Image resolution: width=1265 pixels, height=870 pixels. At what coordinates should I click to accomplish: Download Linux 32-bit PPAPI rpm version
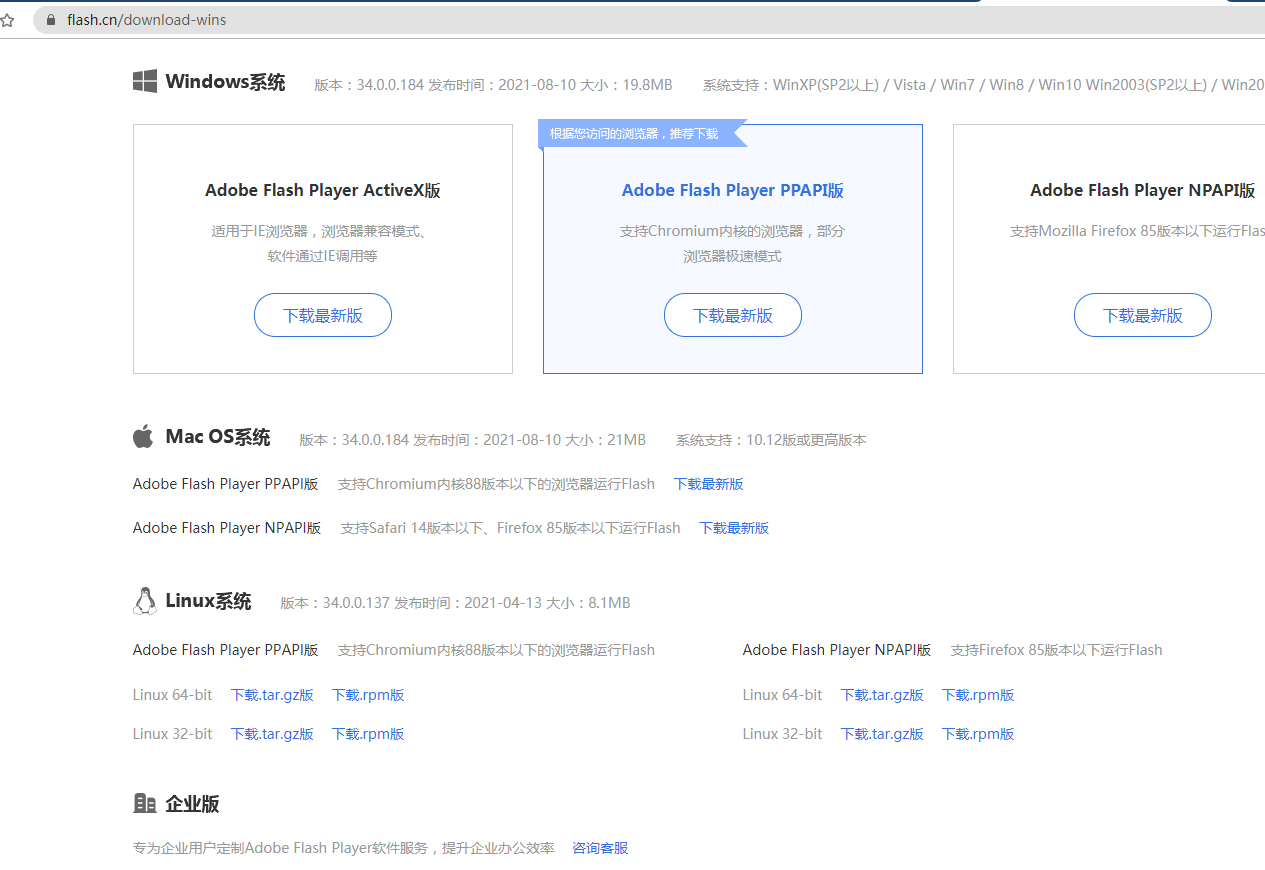pyautogui.click(x=368, y=734)
